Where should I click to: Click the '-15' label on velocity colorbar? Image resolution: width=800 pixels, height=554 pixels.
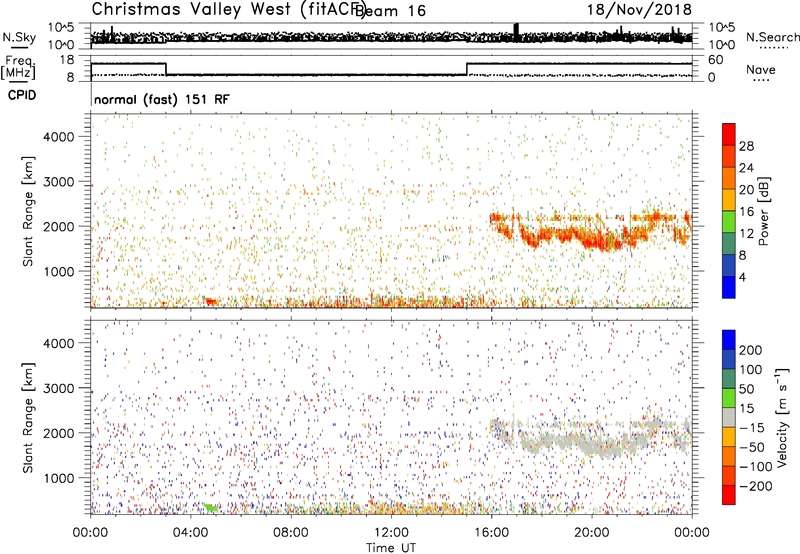[x=751, y=428]
